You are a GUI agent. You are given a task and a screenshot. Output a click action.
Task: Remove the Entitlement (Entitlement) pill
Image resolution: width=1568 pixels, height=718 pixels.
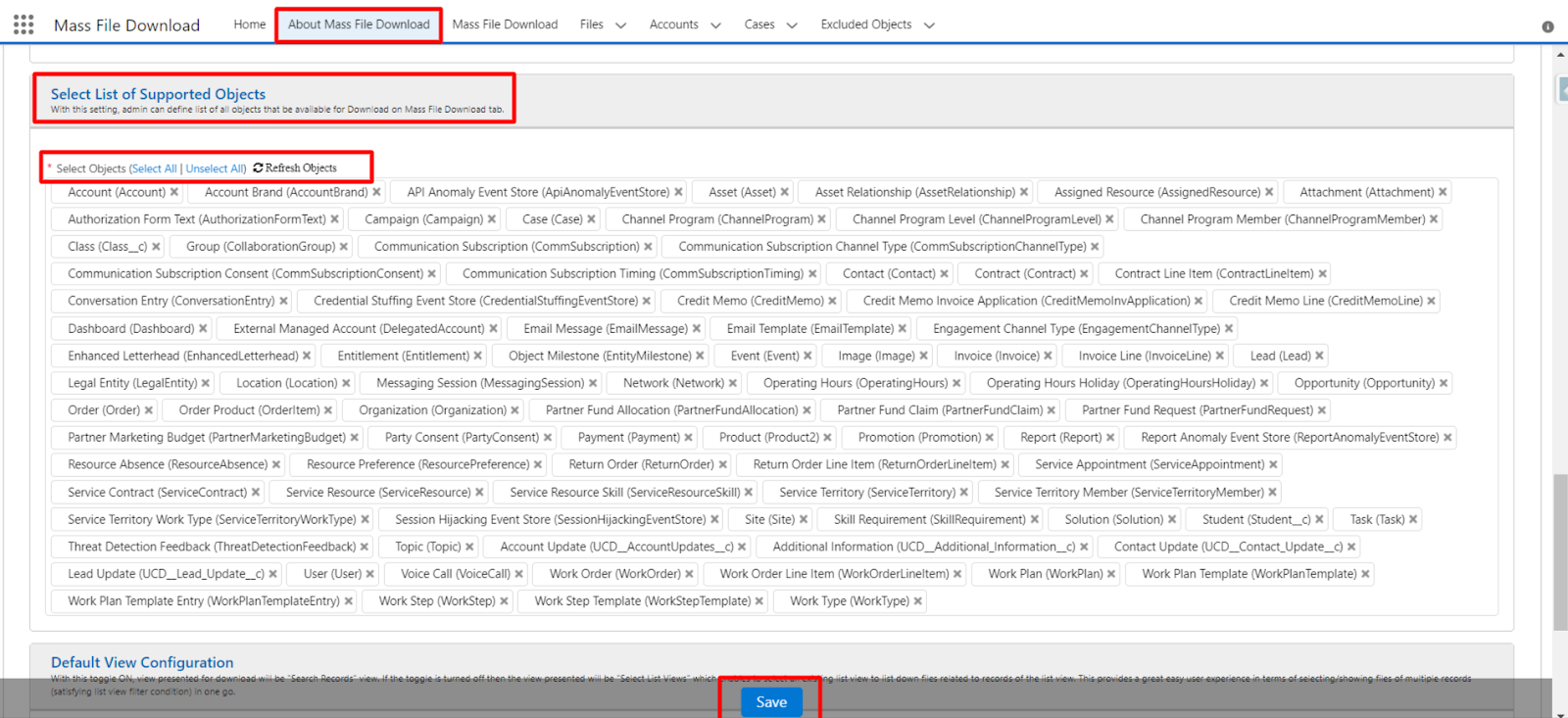point(477,357)
